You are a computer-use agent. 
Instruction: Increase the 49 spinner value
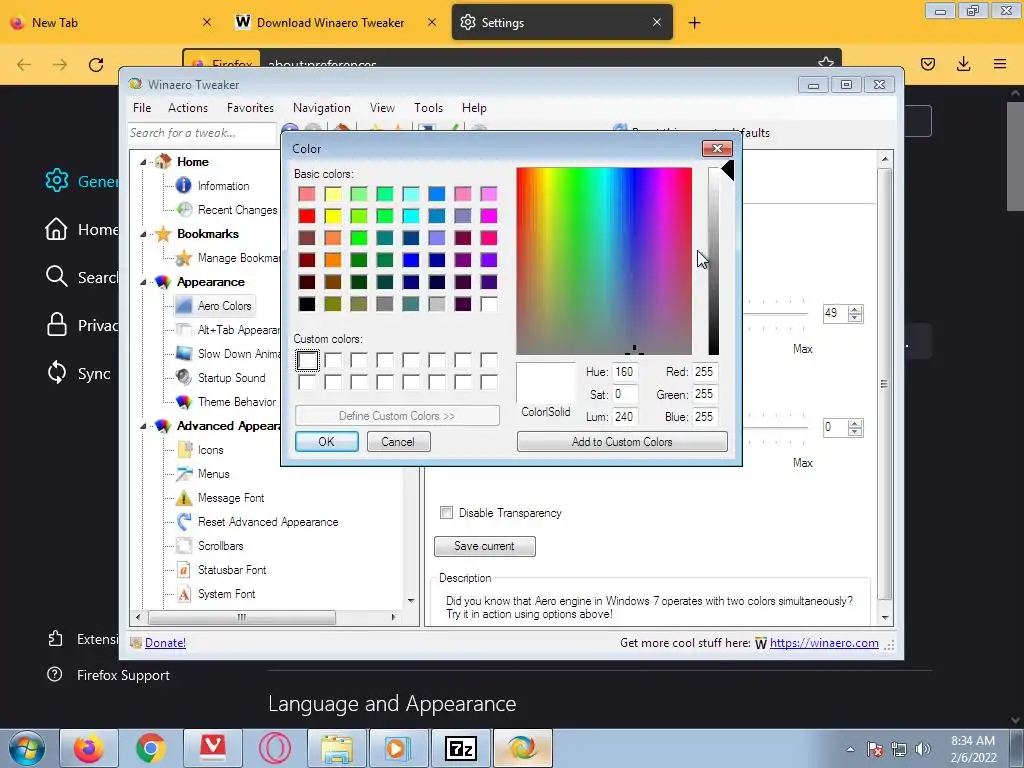[855, 310]
